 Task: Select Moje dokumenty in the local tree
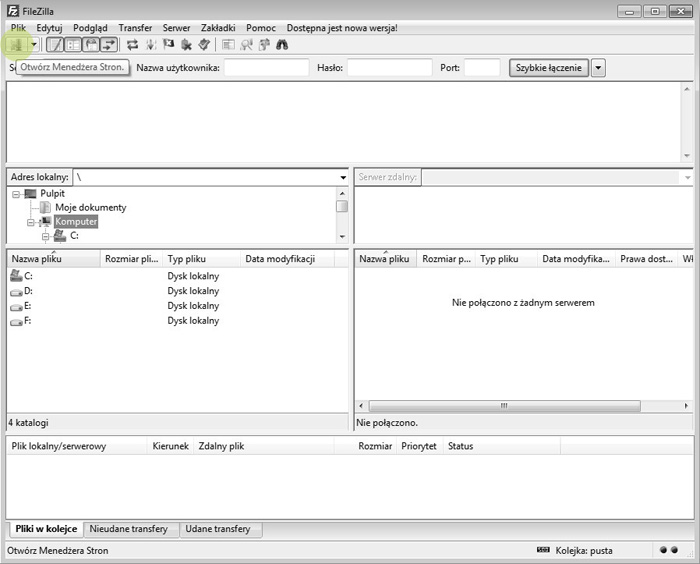click(91, 207)
